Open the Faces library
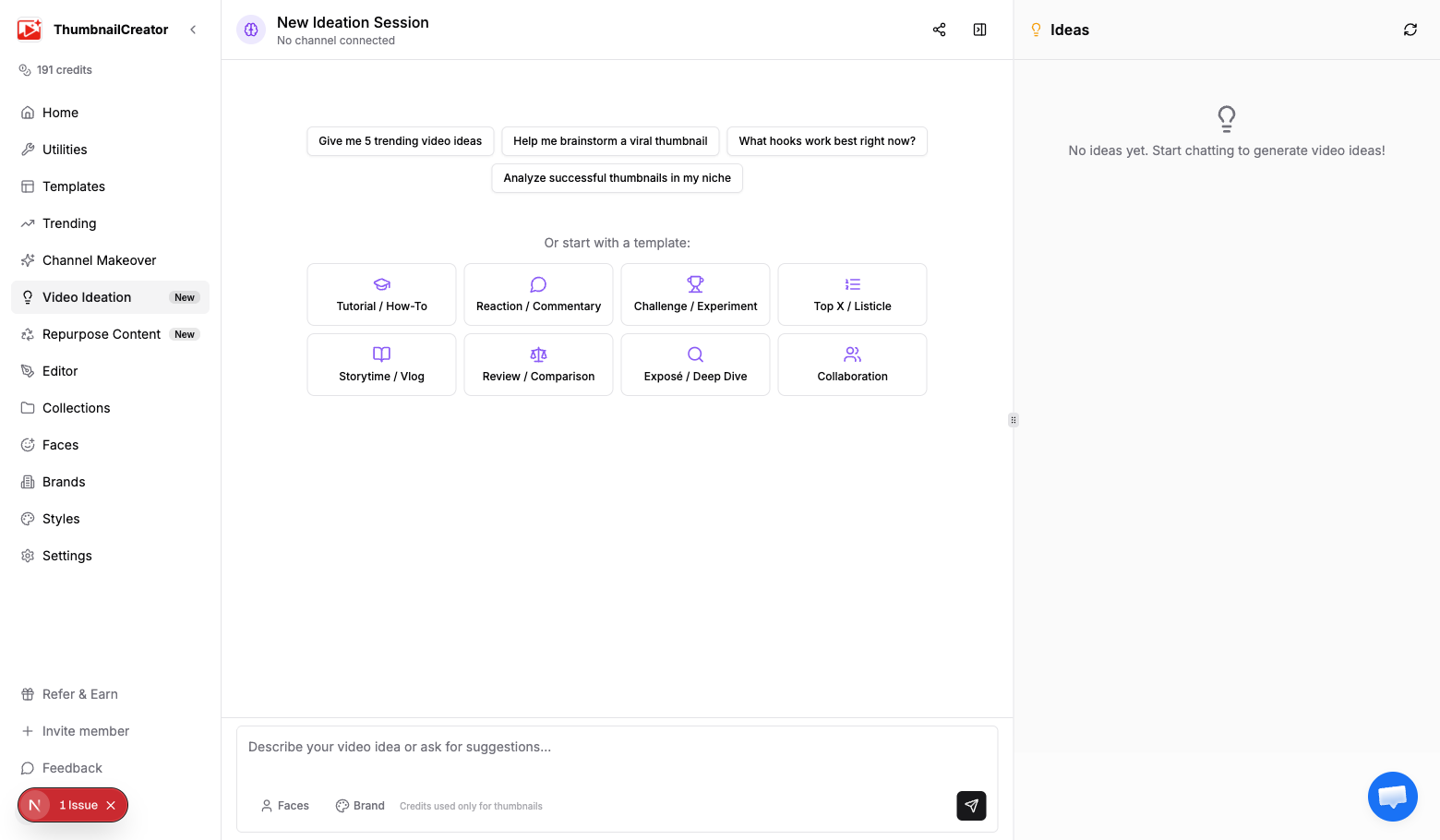This screenshot has width=1440, height=840. click(61, 444)
